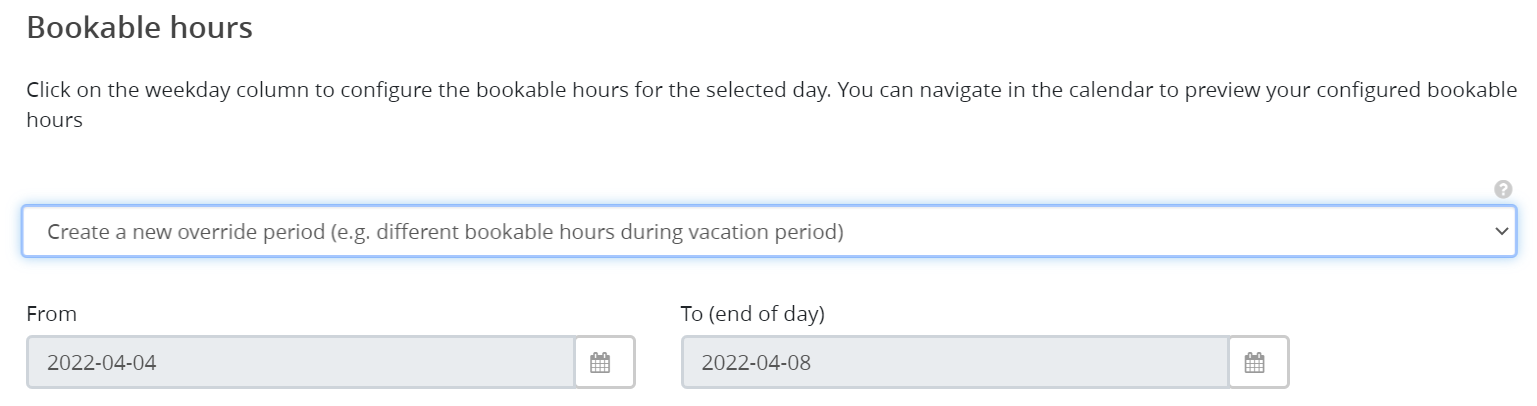Open the From date calendar picker

(600, 362)
